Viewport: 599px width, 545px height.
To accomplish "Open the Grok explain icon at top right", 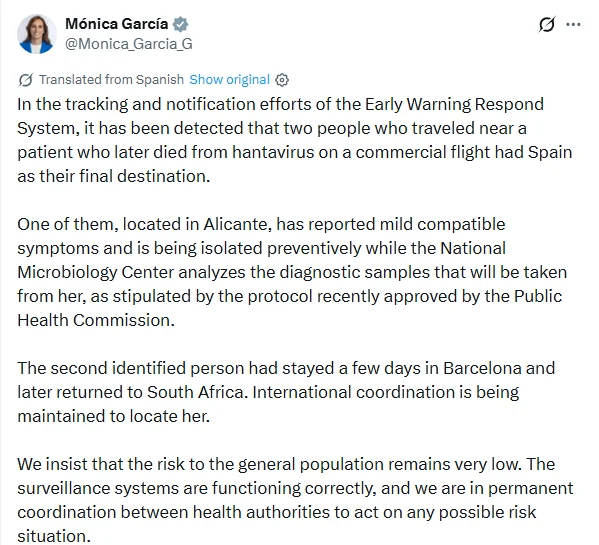I will point(546,24).
